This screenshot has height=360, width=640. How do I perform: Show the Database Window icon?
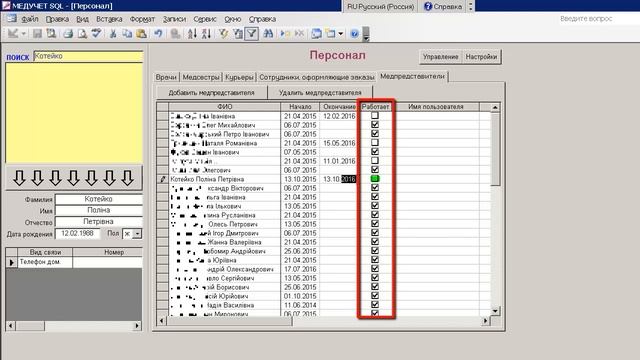point(316,33)
